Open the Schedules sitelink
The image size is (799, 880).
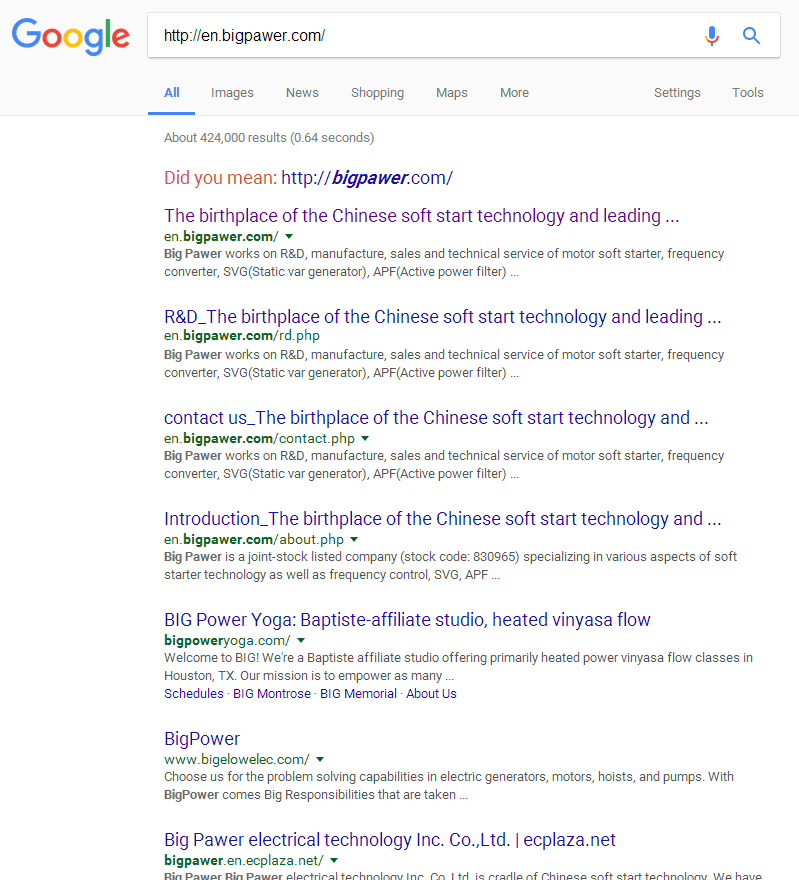194,694
